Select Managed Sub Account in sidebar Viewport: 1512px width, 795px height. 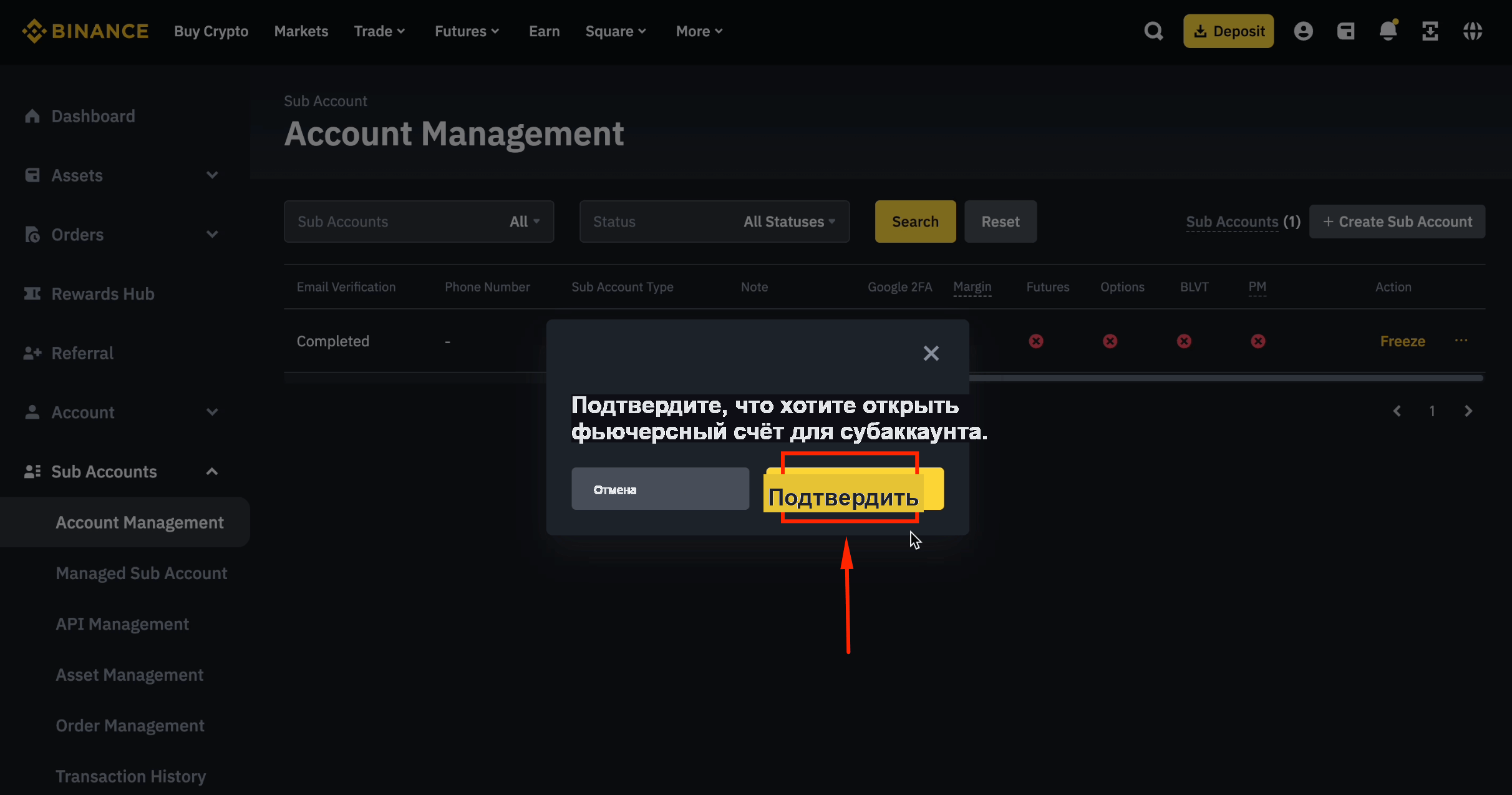[141, 573]
